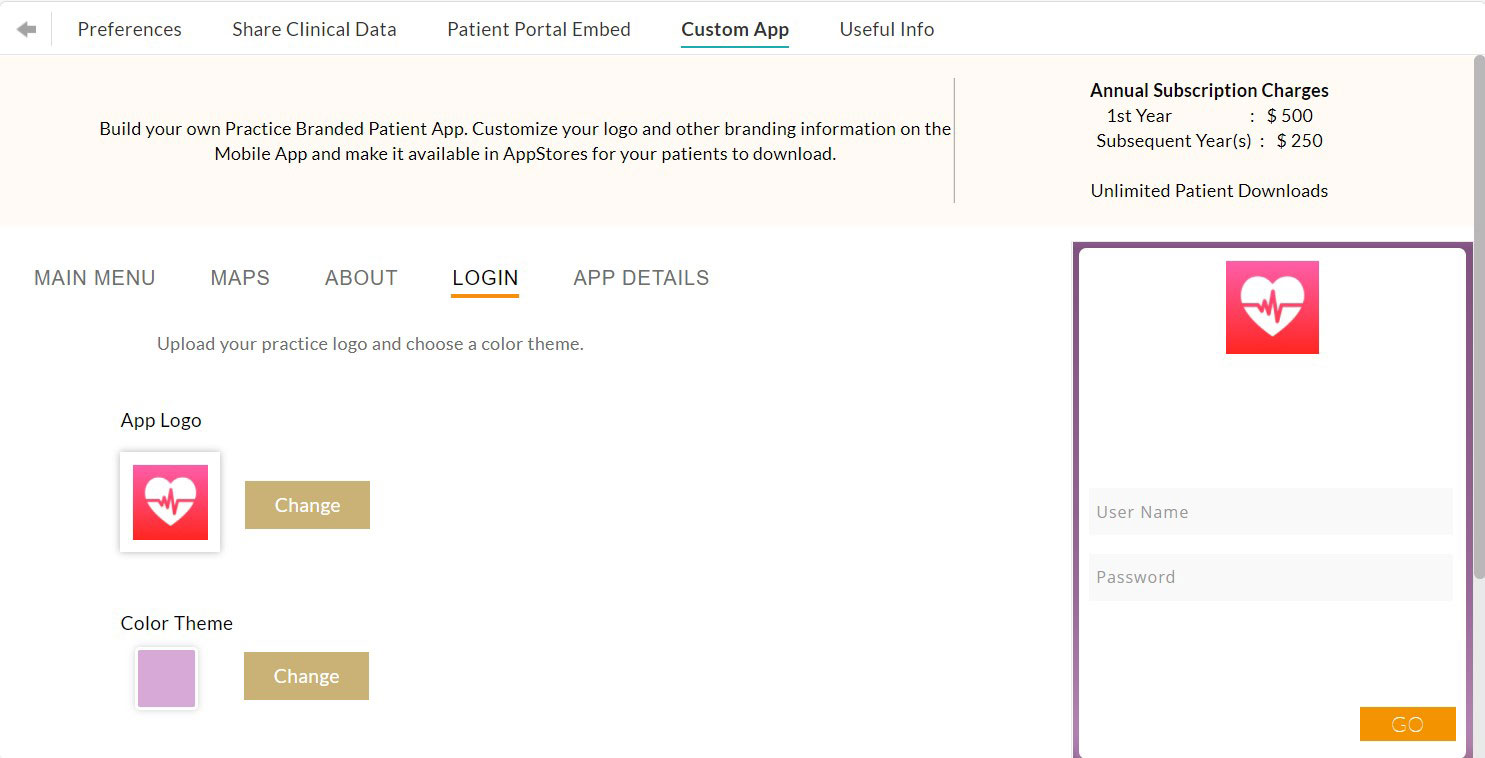Open the APP DETAILS section
Viewport: 1485px width, 758px height.
coord(641,278)
